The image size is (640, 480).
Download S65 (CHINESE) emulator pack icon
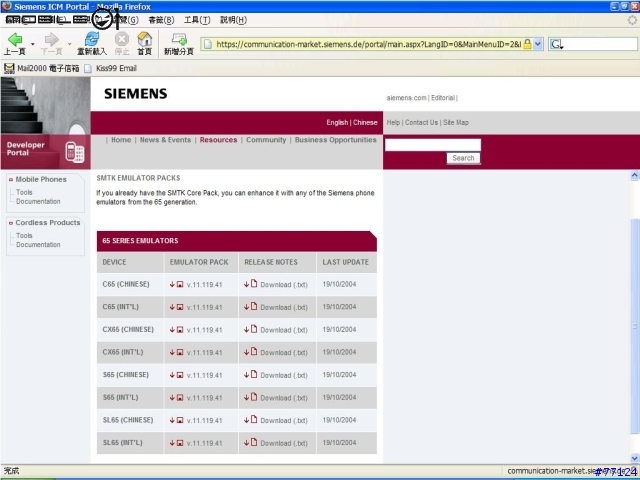pyautogui.click(x=180, y=375)
